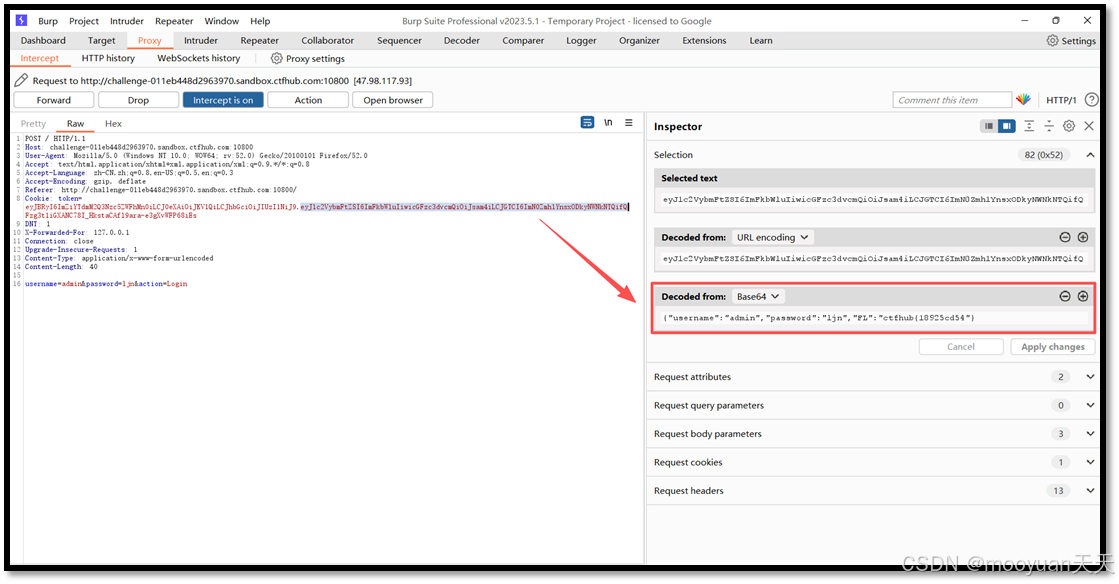The height and width of the screenshot is (584, 1119).
Task: Select the Hex view tab
Action: pyautogui.click(x=113, y=124)
